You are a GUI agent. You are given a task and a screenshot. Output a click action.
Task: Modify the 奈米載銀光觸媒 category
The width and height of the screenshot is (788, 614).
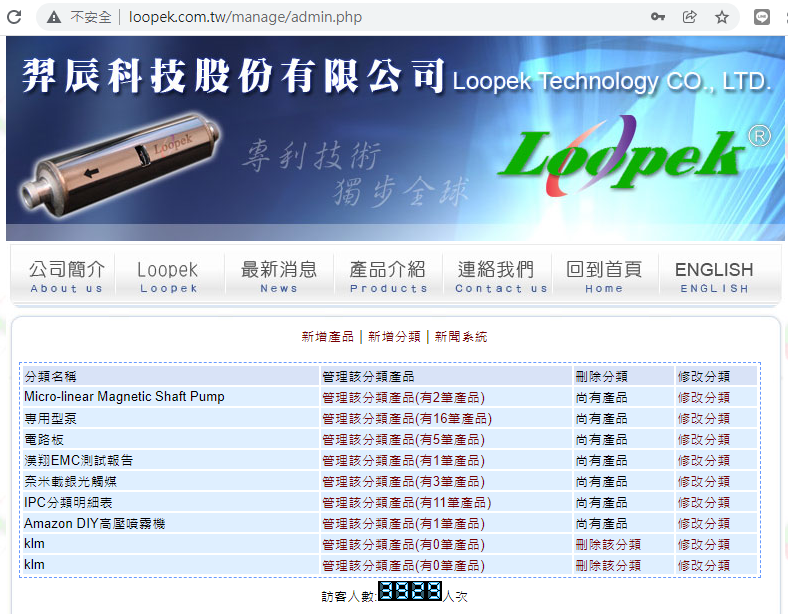coord(704,482)
